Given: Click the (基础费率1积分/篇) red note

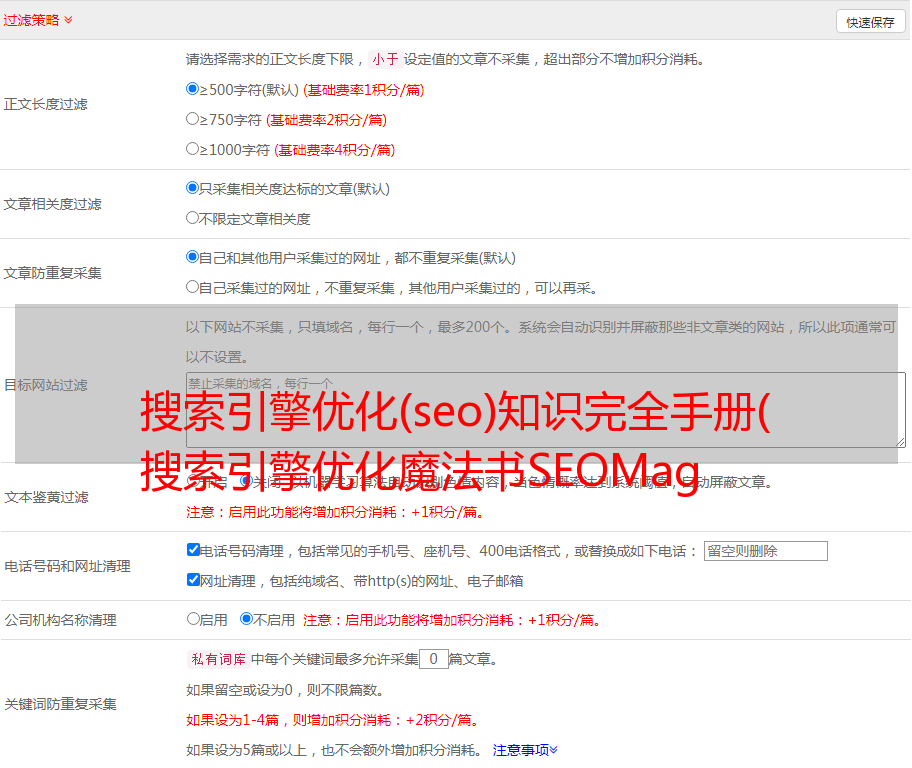Looking at the screenshot, I should pos(364,90).
